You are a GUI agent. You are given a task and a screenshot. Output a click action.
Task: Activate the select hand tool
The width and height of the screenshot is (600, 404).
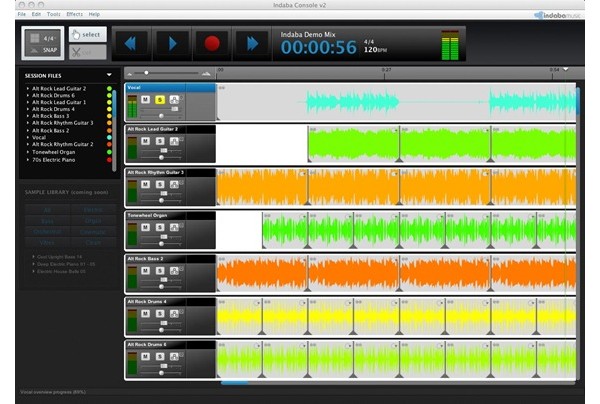click(x=88, y=34)
